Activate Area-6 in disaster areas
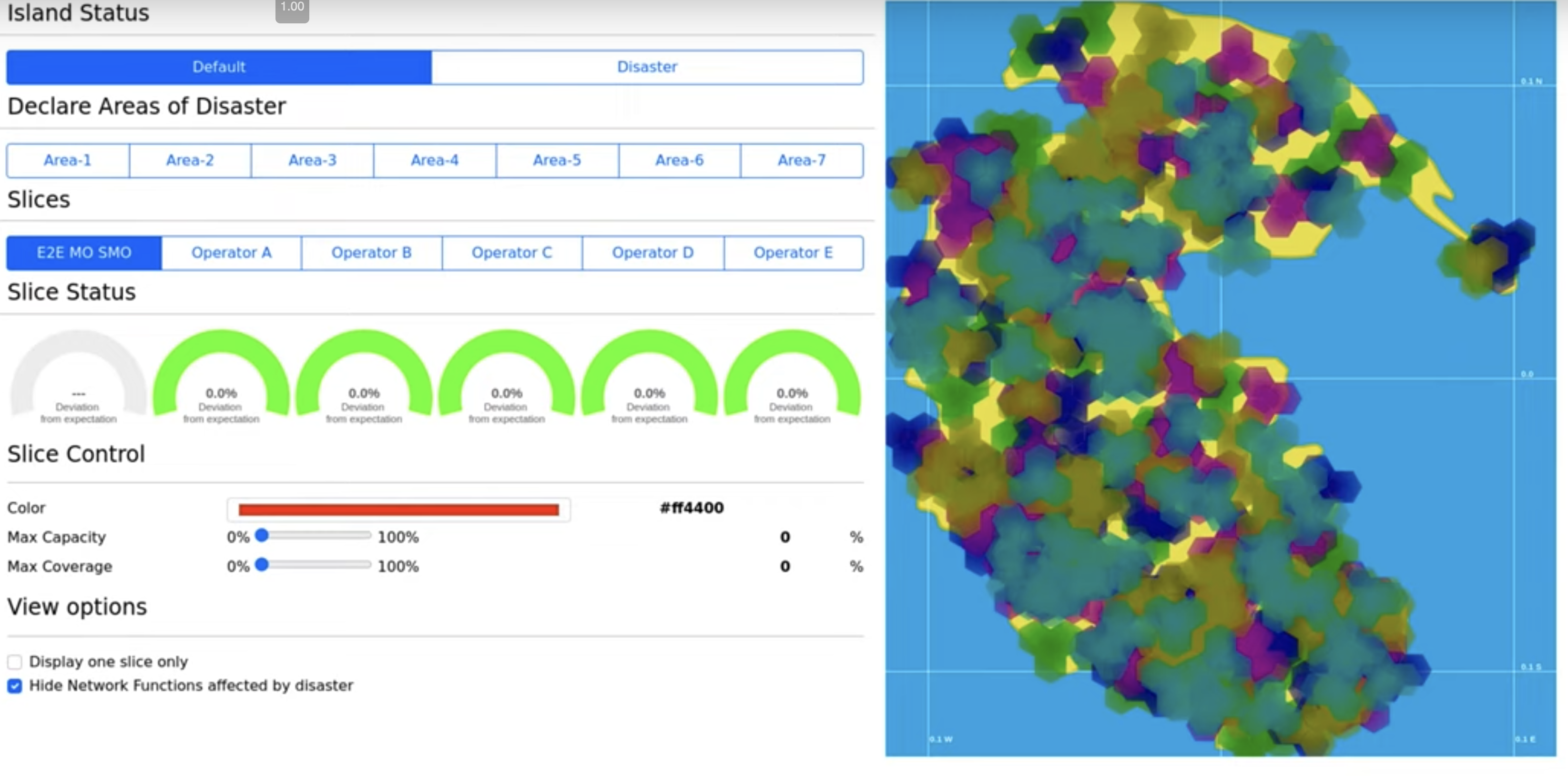 click(679, 160)
